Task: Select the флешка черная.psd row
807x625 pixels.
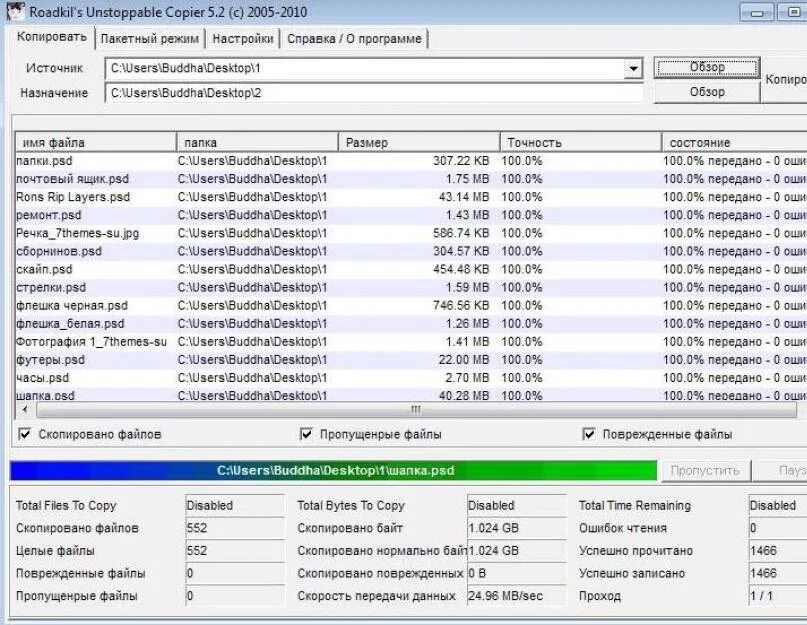Action: (x=411, y=305)
